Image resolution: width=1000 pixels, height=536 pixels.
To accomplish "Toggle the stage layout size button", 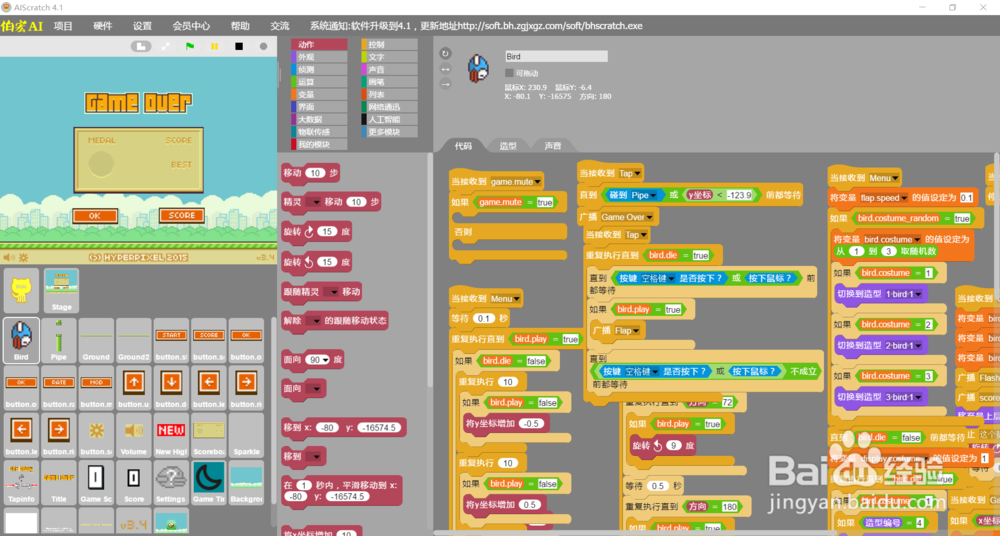I will click(142, 47).
